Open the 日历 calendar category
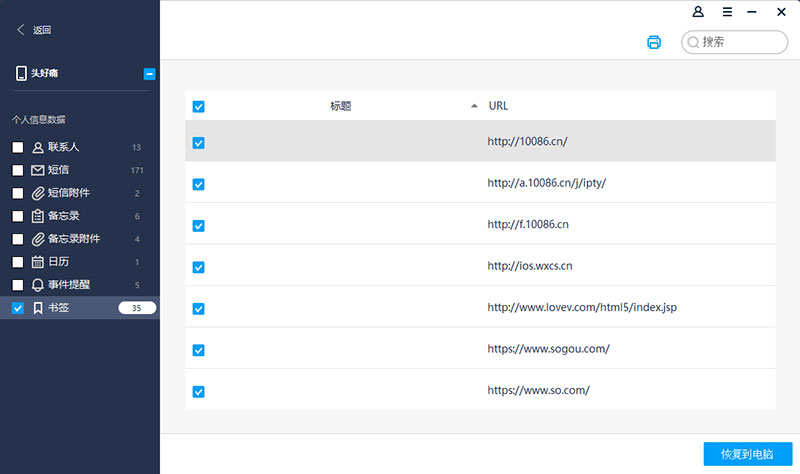Viewport: 800px width, 474px height. pyautogui.click(x=58, y=262)
